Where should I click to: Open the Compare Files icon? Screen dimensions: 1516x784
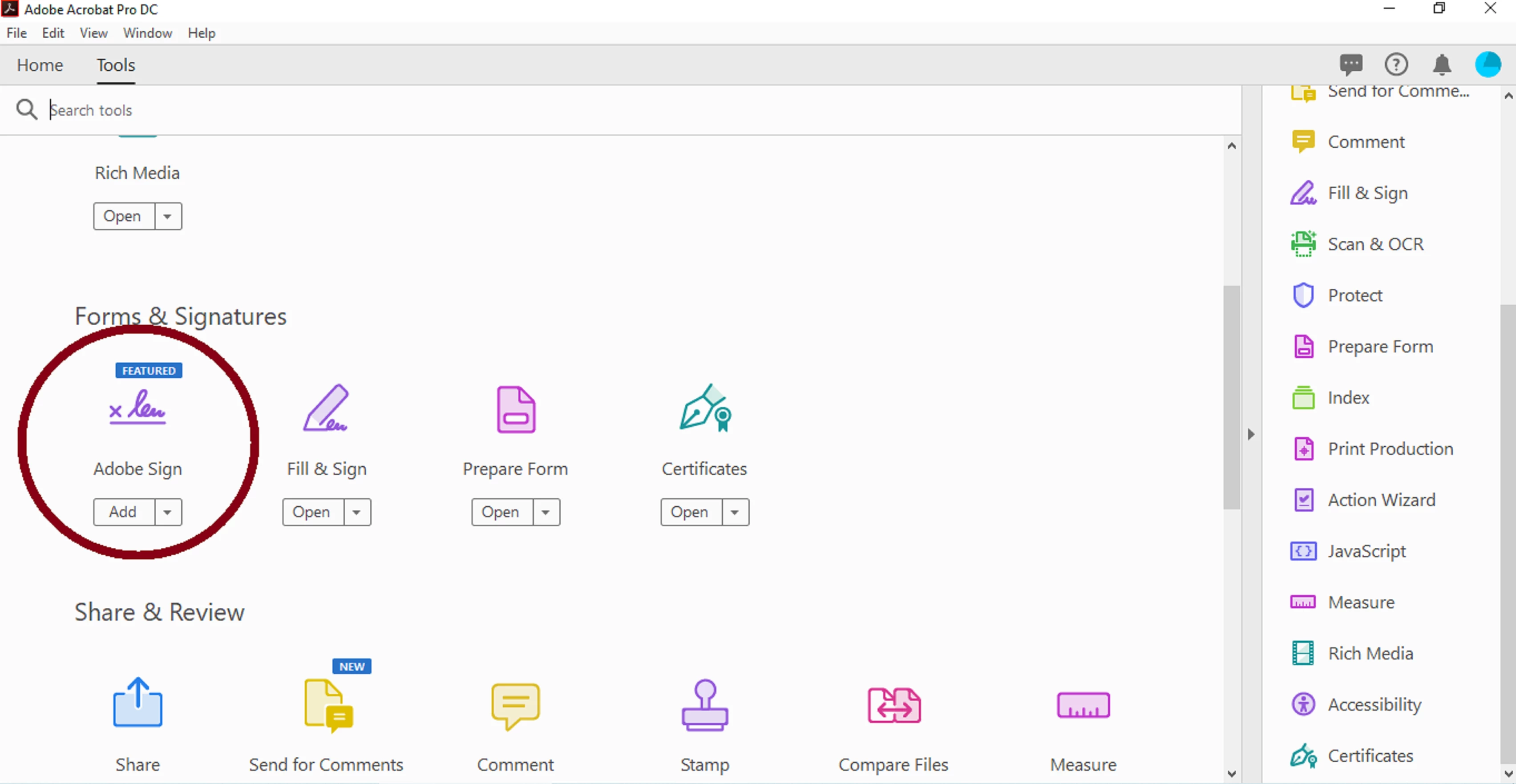click(x=893, y=705)
